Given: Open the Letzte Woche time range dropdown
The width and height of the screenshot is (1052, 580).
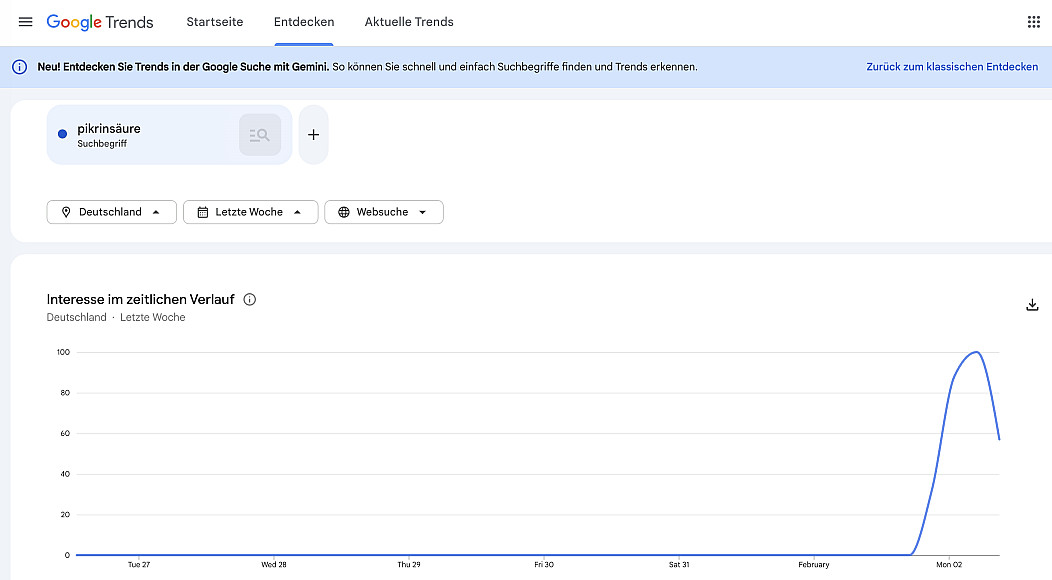Looking at the screenshot, I should [x=250, y=212].
